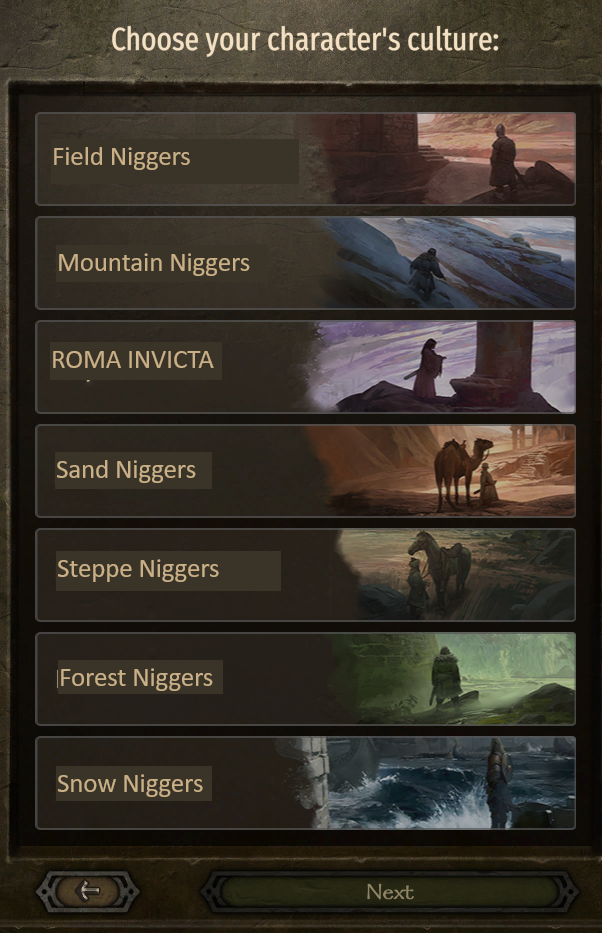This screenshot has width=602, height=933.
Task: Click the shield-bearing warrior by the sea waves
Action: click(498, 779)
